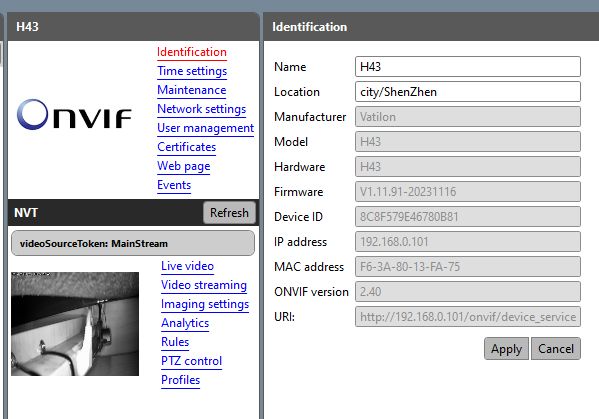The height and width of the screenshot is (419, 599).
Task: Open Certificates section
Action: 186,147
